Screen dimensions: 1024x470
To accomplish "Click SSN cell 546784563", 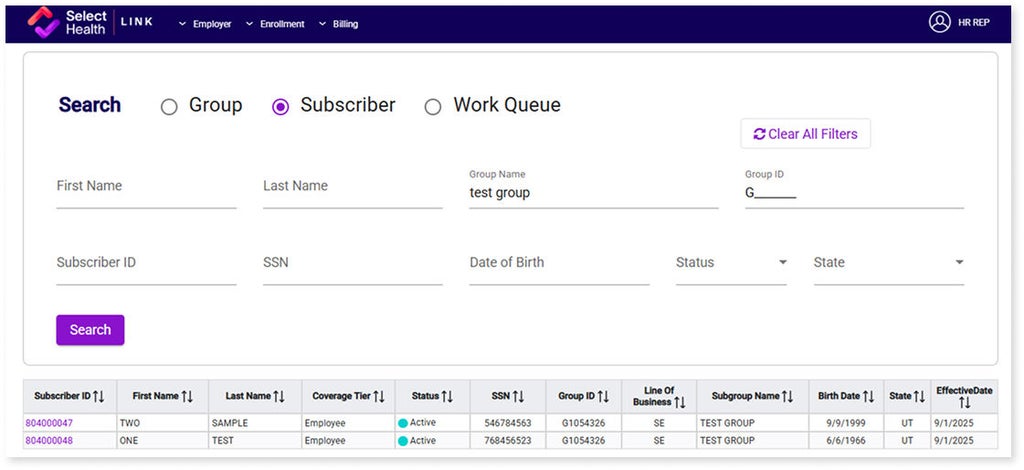I will click(x=507, y=423).
